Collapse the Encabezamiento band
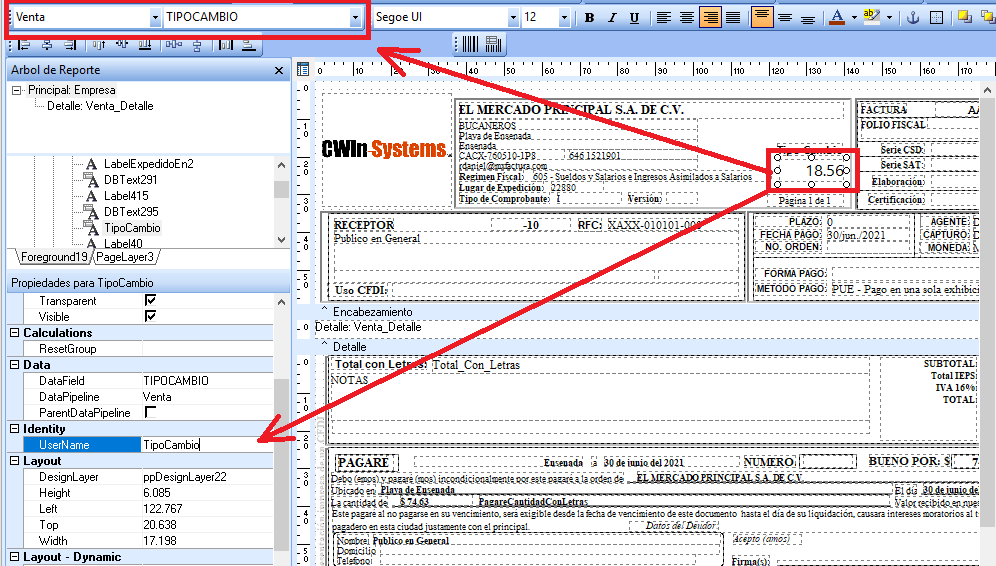This screenshot has width=996, height=566. pyautogui.click(x=324, y=311)
